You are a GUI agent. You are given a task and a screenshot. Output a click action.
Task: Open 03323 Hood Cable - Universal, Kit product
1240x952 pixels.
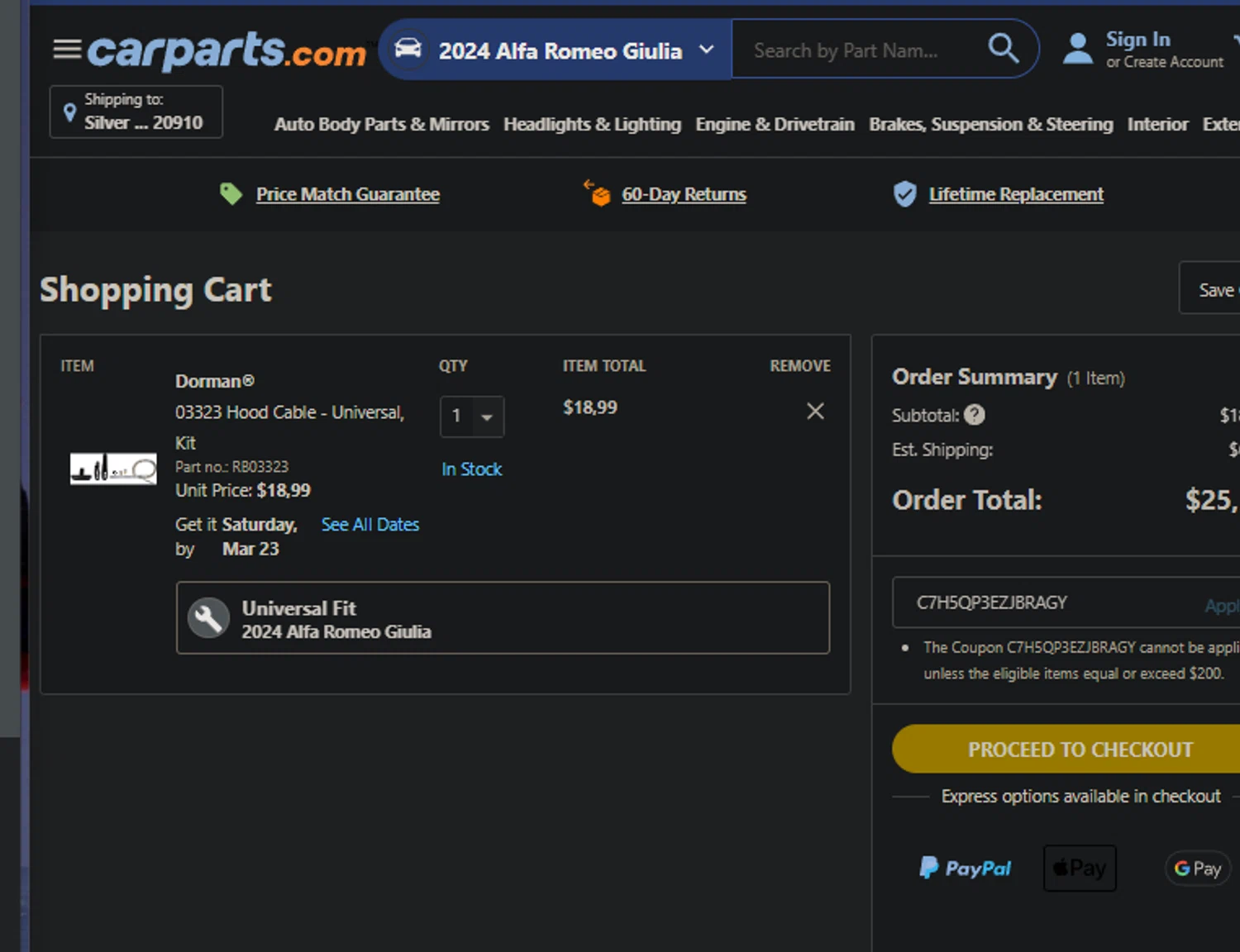[289, 427]
